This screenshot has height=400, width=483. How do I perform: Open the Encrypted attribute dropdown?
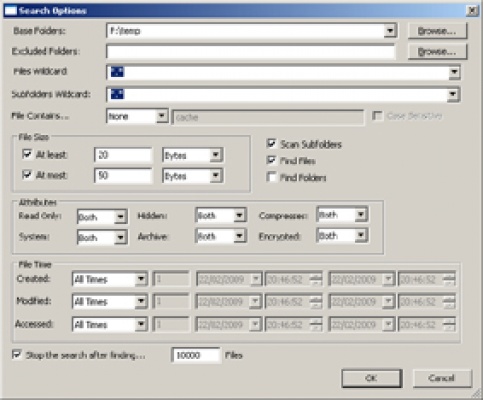(x=361, y=236)
